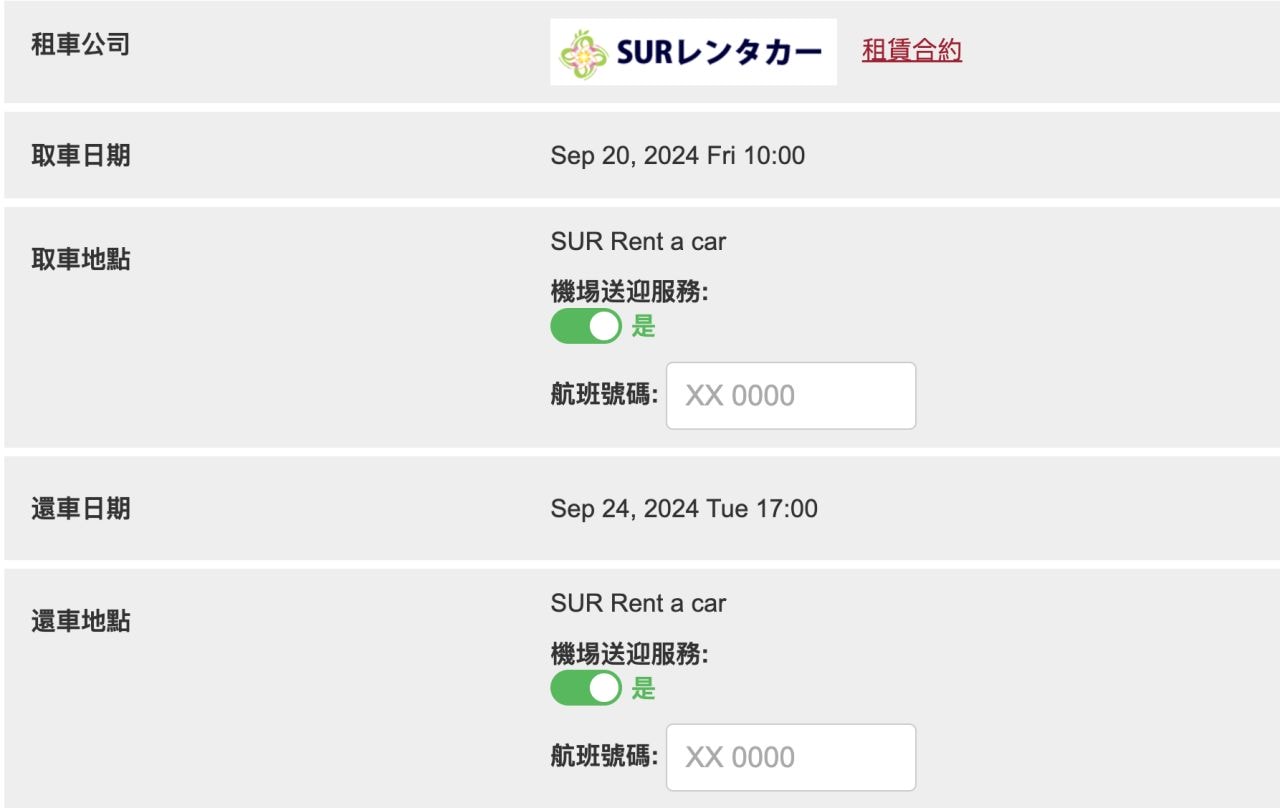The height and width of the screenshot is (808, 1280).
Task: Click the 是 label beside return shuttle toggle
Action: point(643,689)
